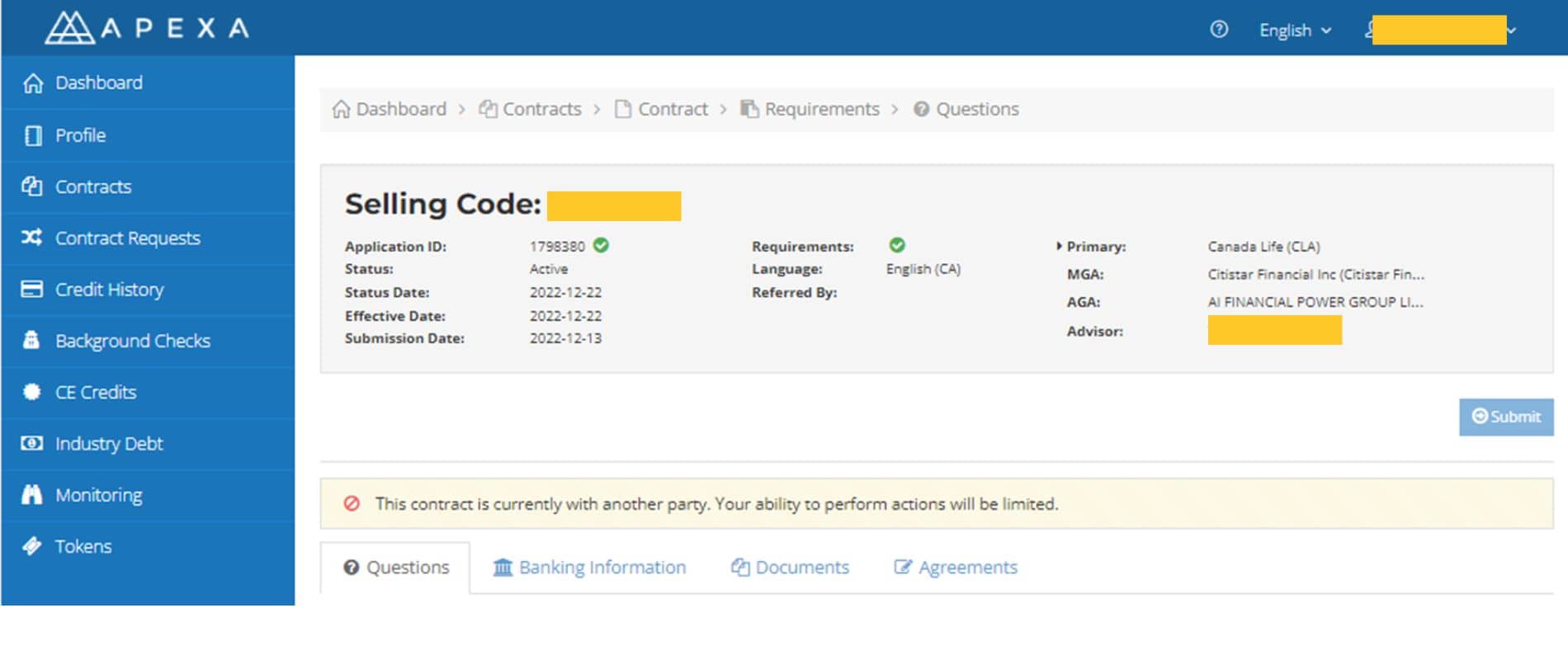
Task: Click the Industry Debt money icon
Action: [32, 443]
